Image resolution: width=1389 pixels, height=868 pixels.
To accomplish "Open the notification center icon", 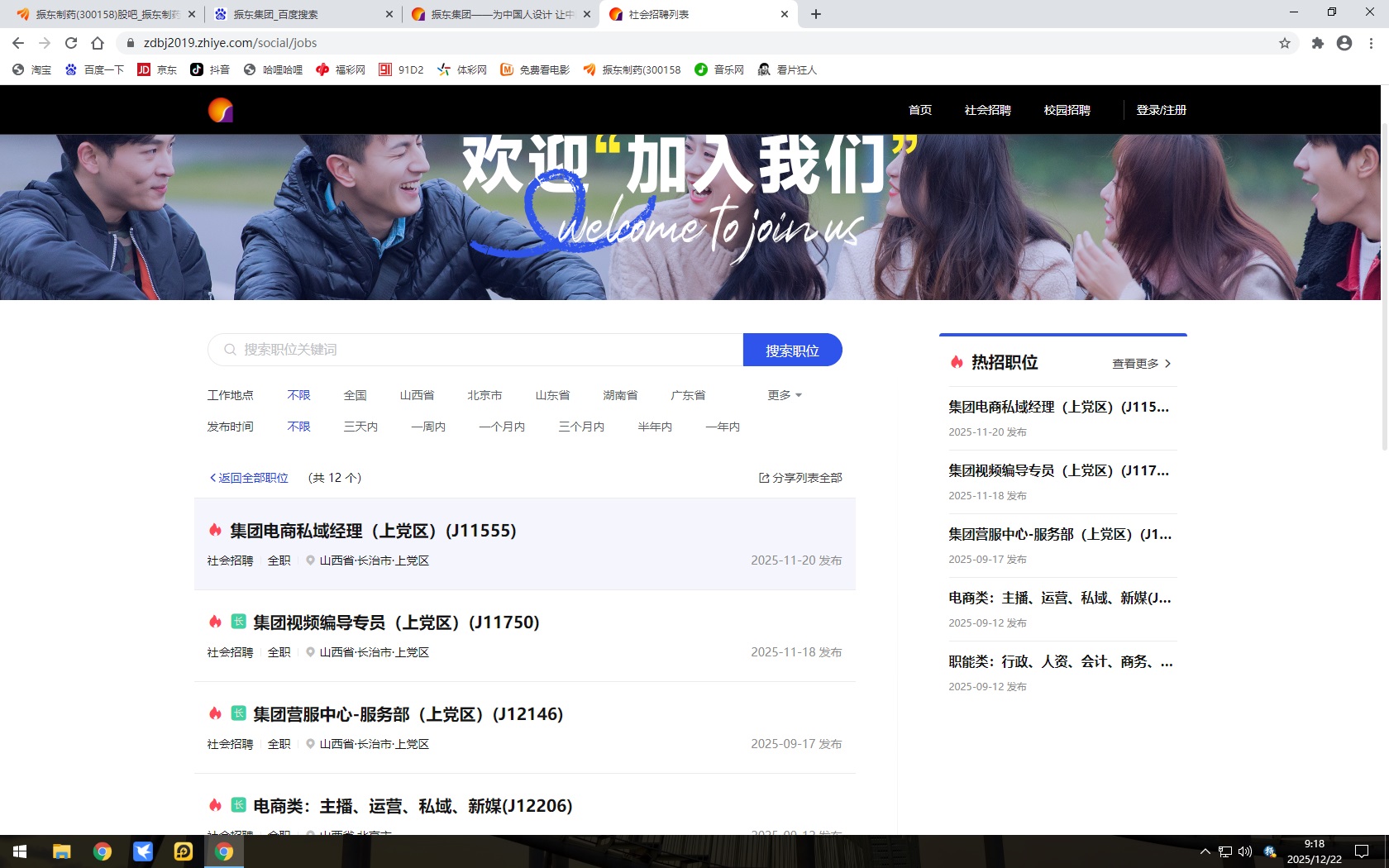I will pyautogui.click(x=1362, y=851).
